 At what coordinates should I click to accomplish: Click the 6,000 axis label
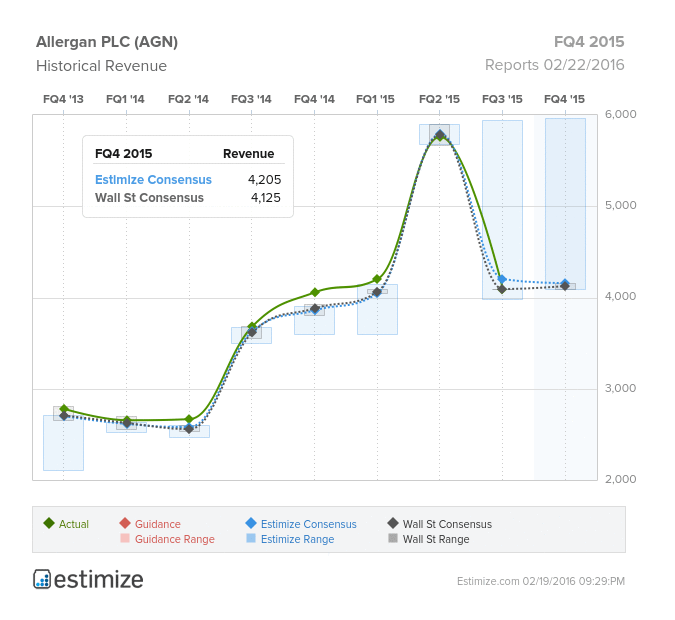point(620,114)
